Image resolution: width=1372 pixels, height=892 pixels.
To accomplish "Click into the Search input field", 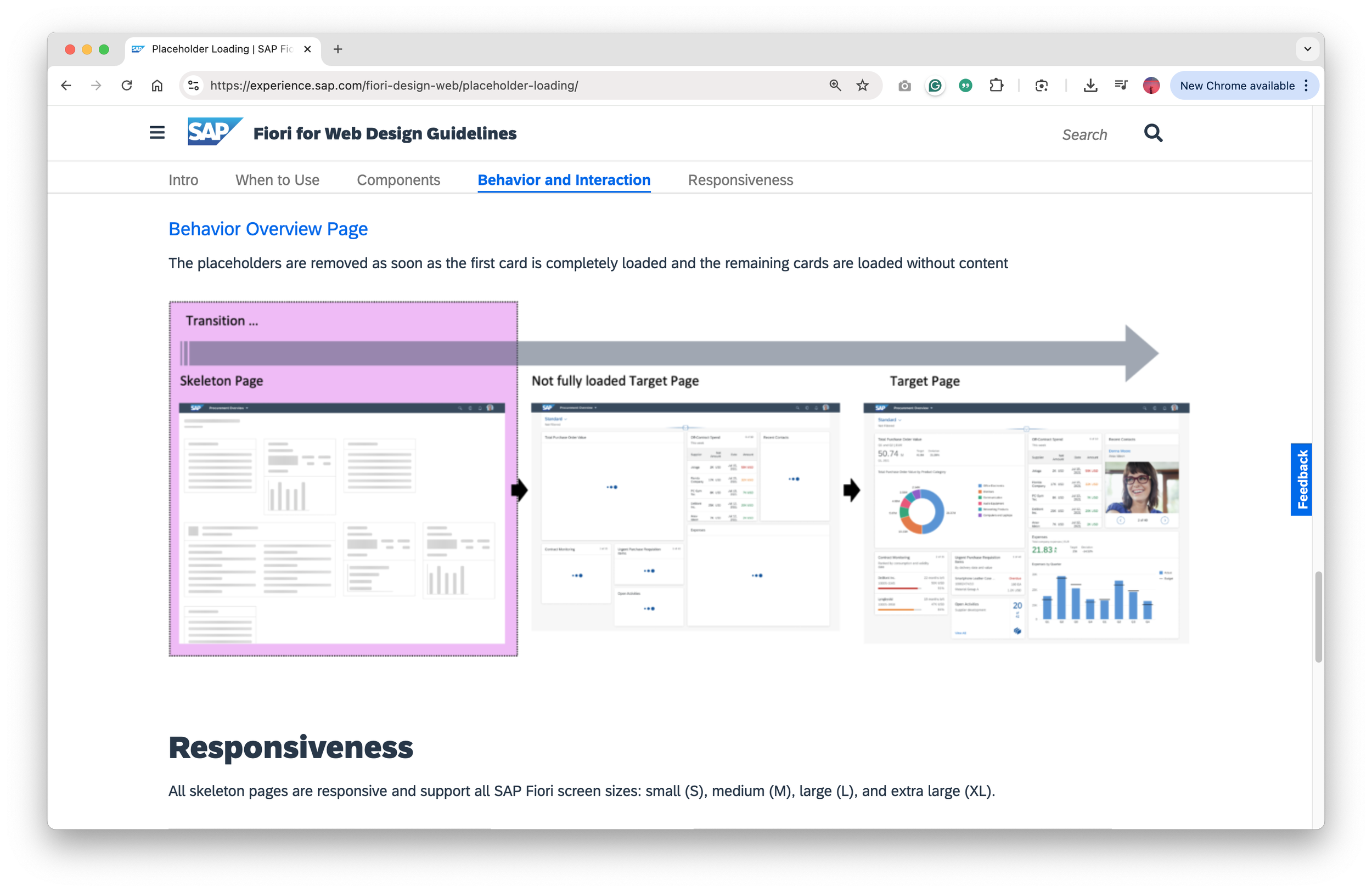I will (x=1084, y=134).
